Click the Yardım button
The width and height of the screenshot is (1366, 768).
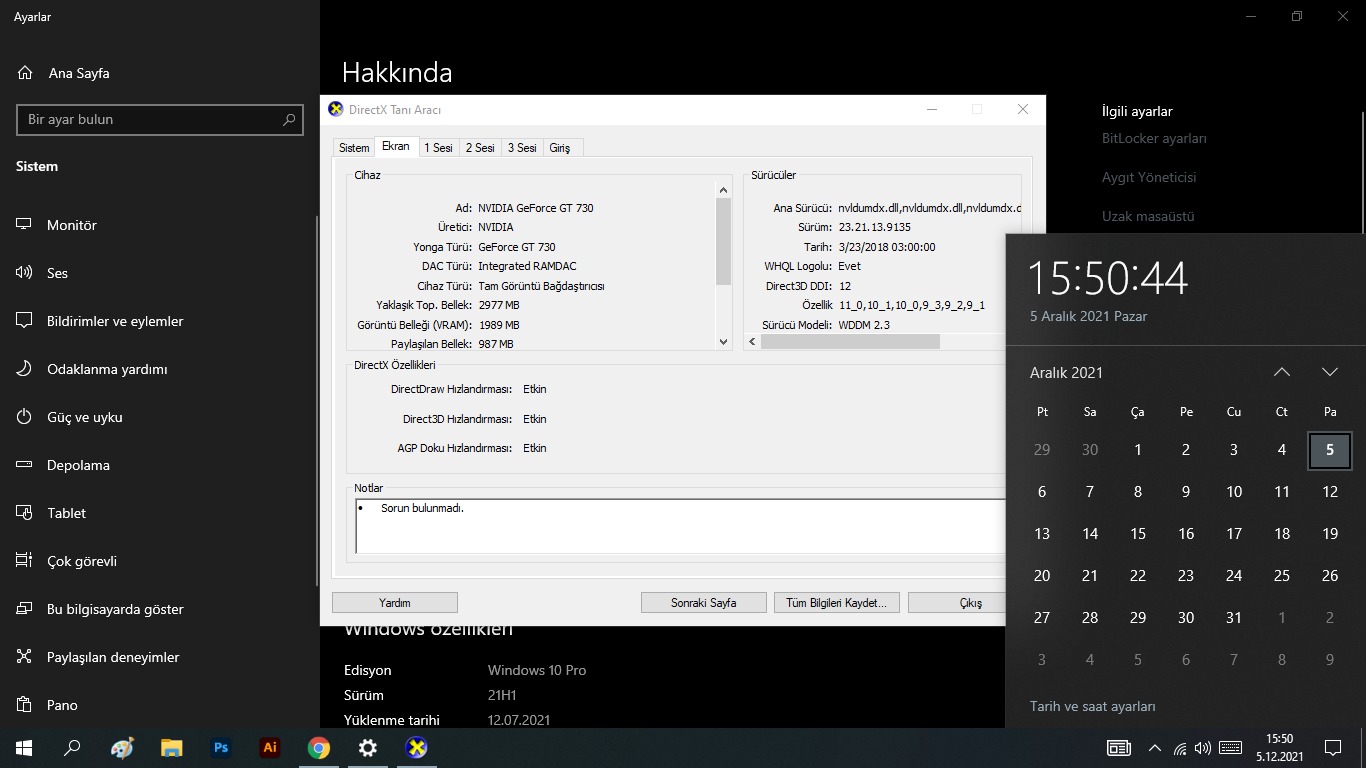coord(395,603)
